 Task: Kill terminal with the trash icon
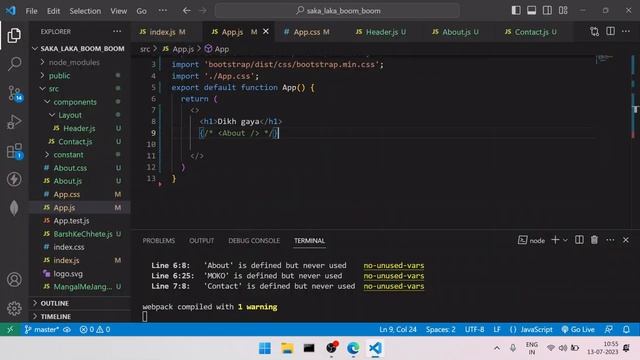point(594,240)
